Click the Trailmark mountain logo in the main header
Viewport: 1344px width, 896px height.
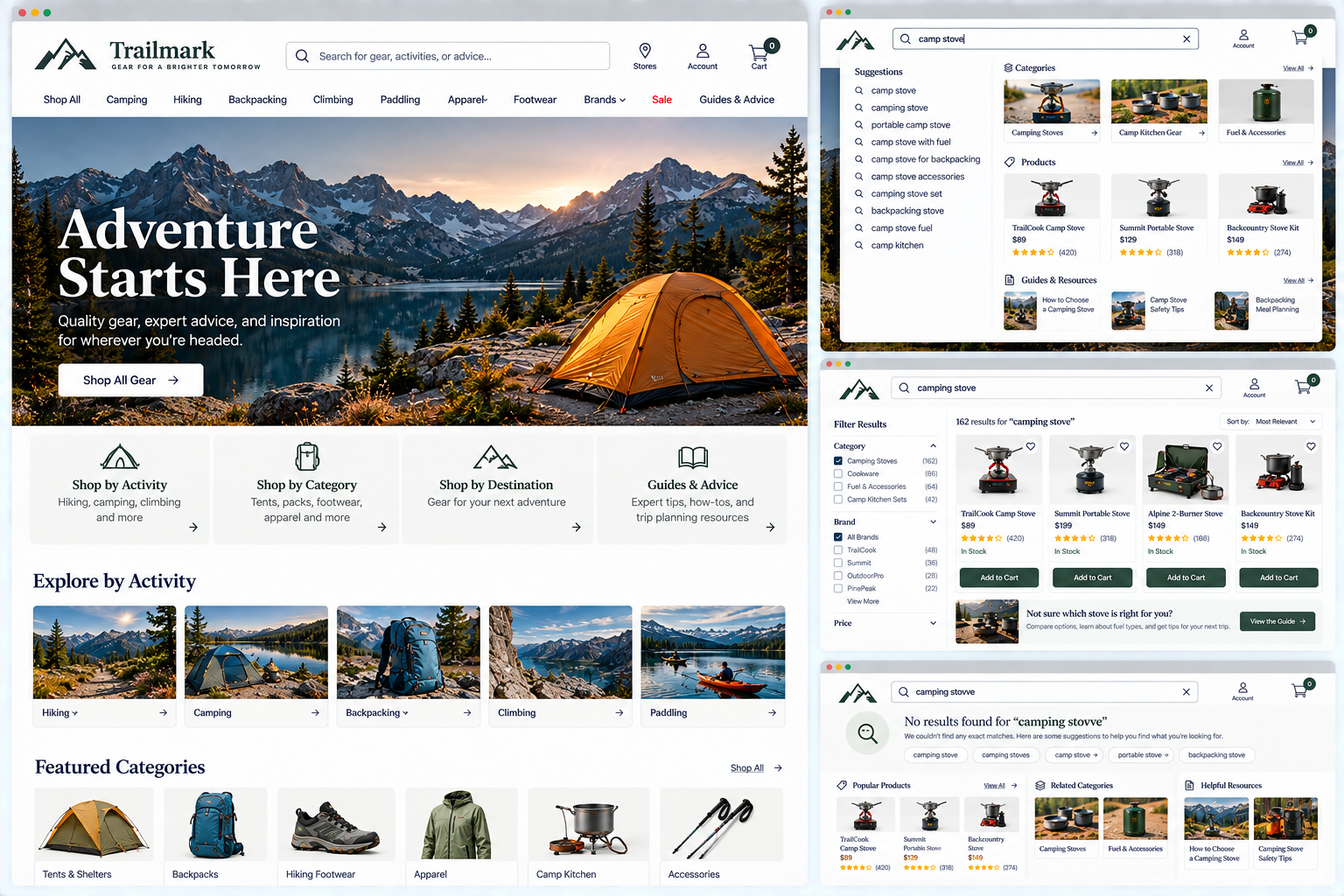[x=66, y=54]
